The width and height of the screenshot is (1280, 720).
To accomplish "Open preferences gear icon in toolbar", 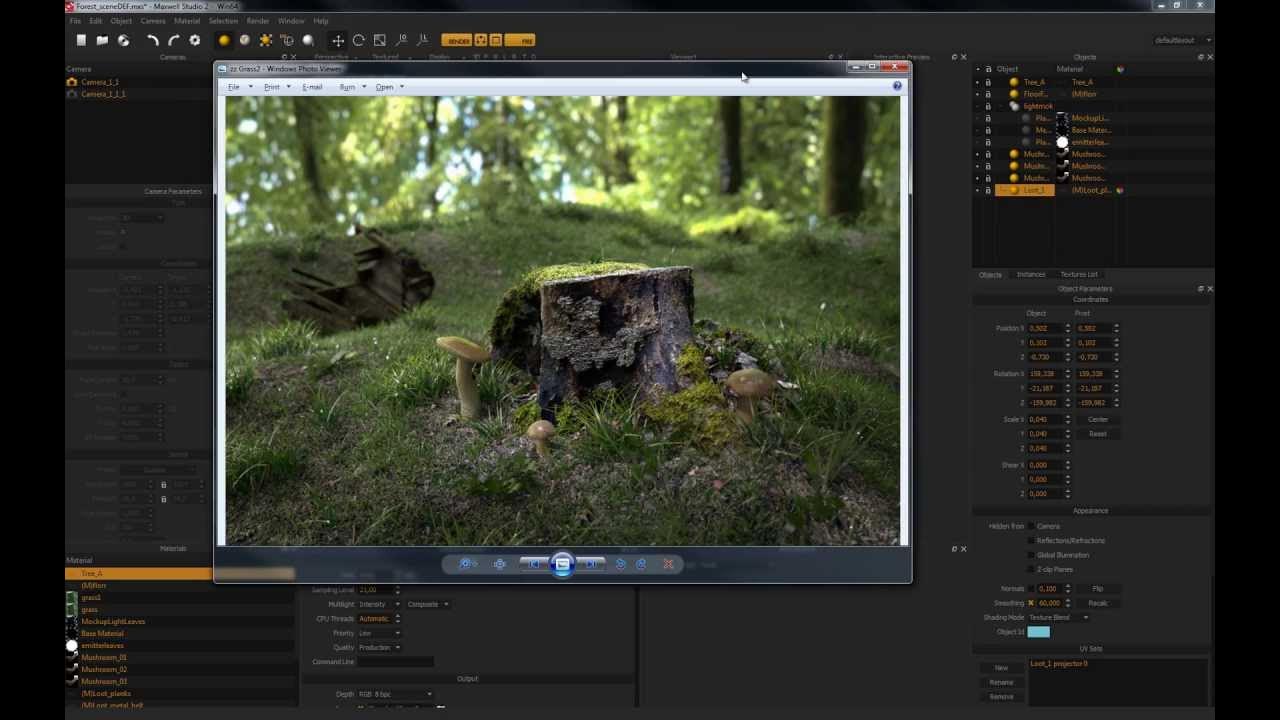I will 195,40.
